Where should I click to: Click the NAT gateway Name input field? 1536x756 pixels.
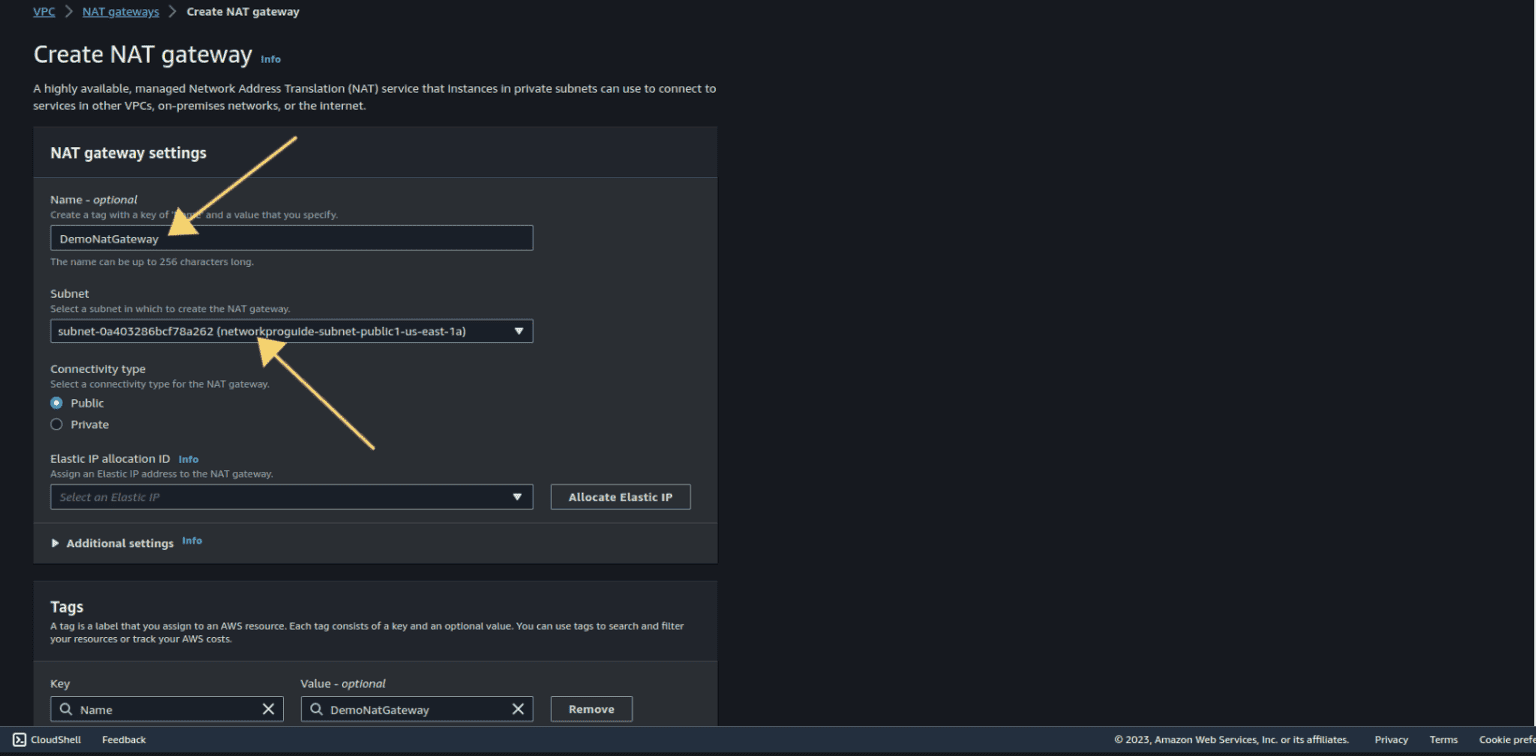coord(290,238)
